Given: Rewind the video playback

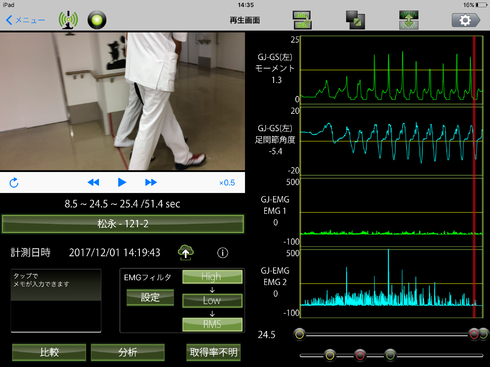Looking at the screenshot, I should [93, 182].
